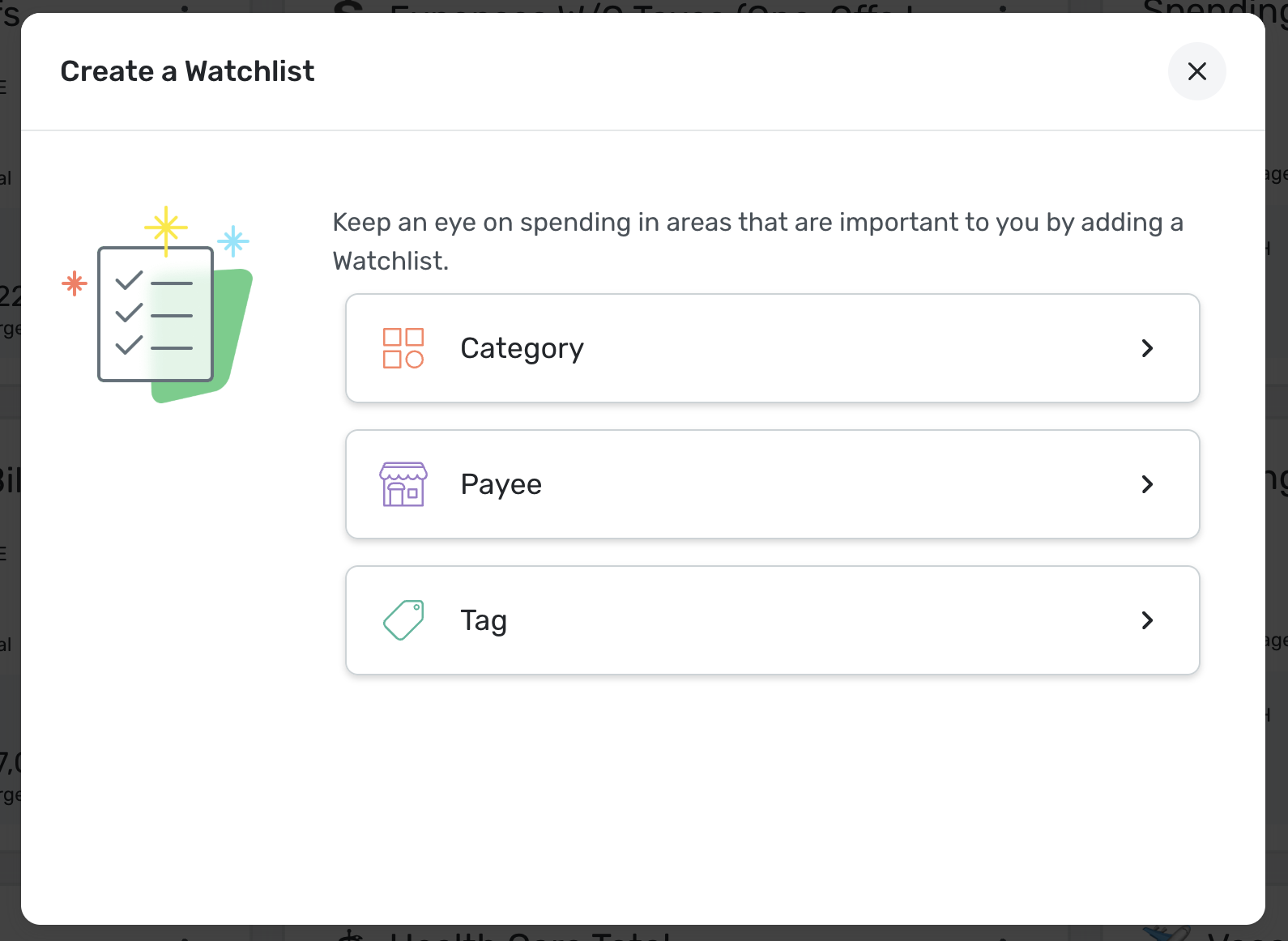This screenshot has width=1288, height=941.
Task: Select the Category watchlist type label
Action: click(522, 348)
